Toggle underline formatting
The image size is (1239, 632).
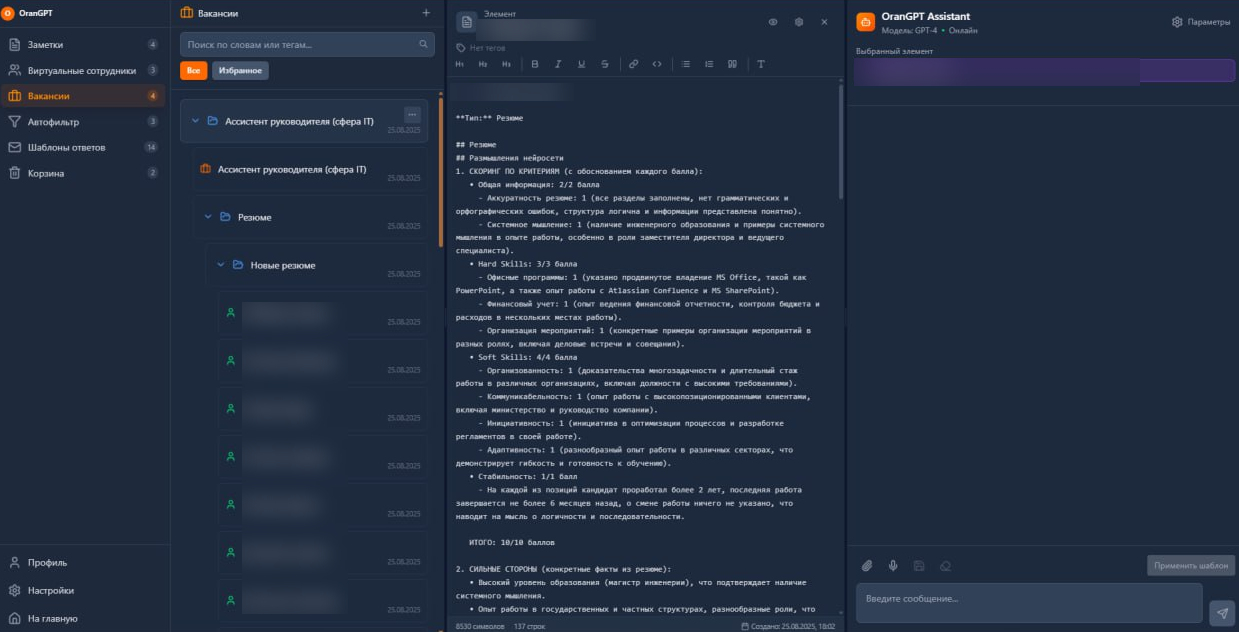[x=581, y=64]
